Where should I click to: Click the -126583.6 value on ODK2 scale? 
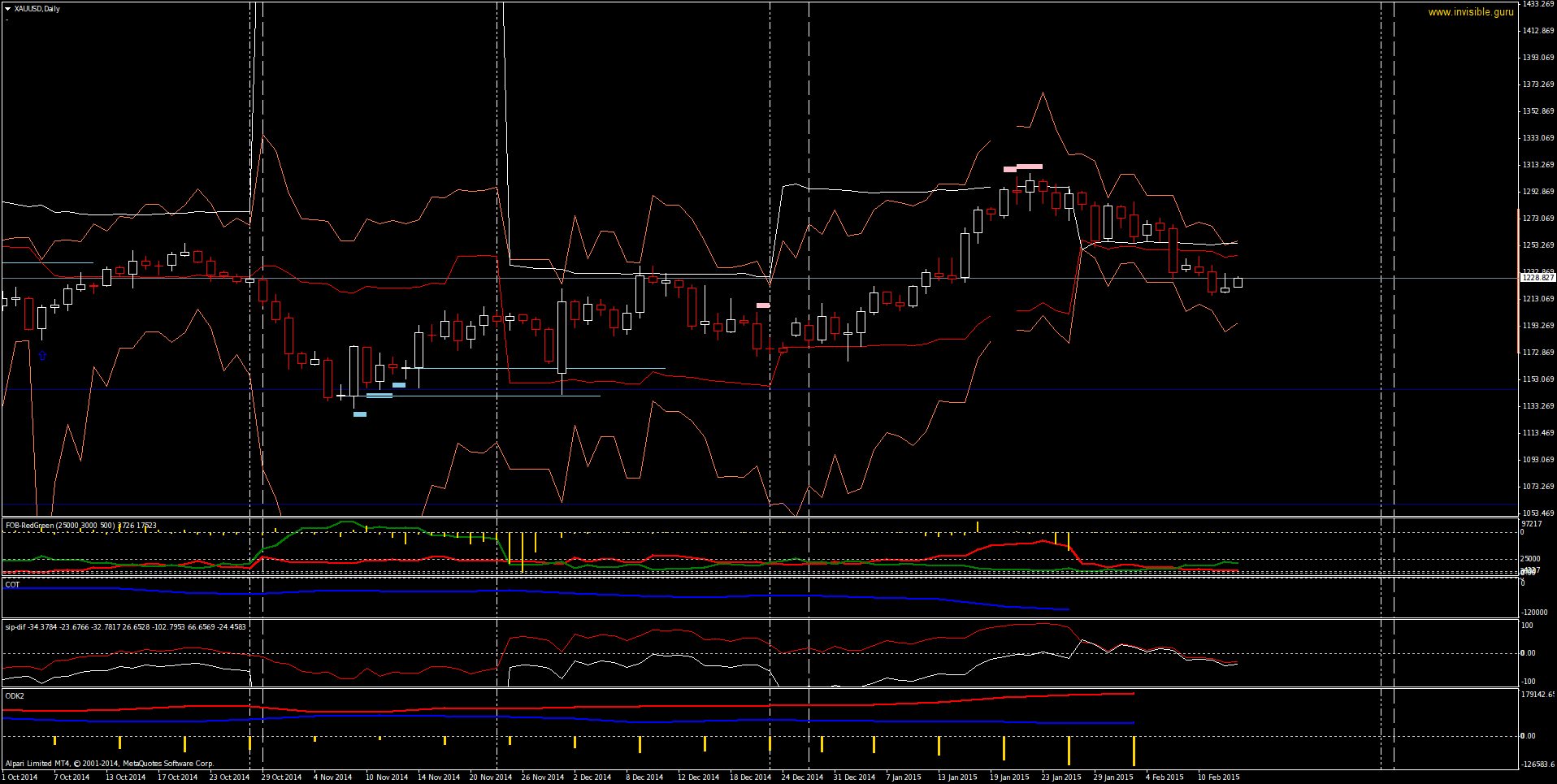[1537, 765]
